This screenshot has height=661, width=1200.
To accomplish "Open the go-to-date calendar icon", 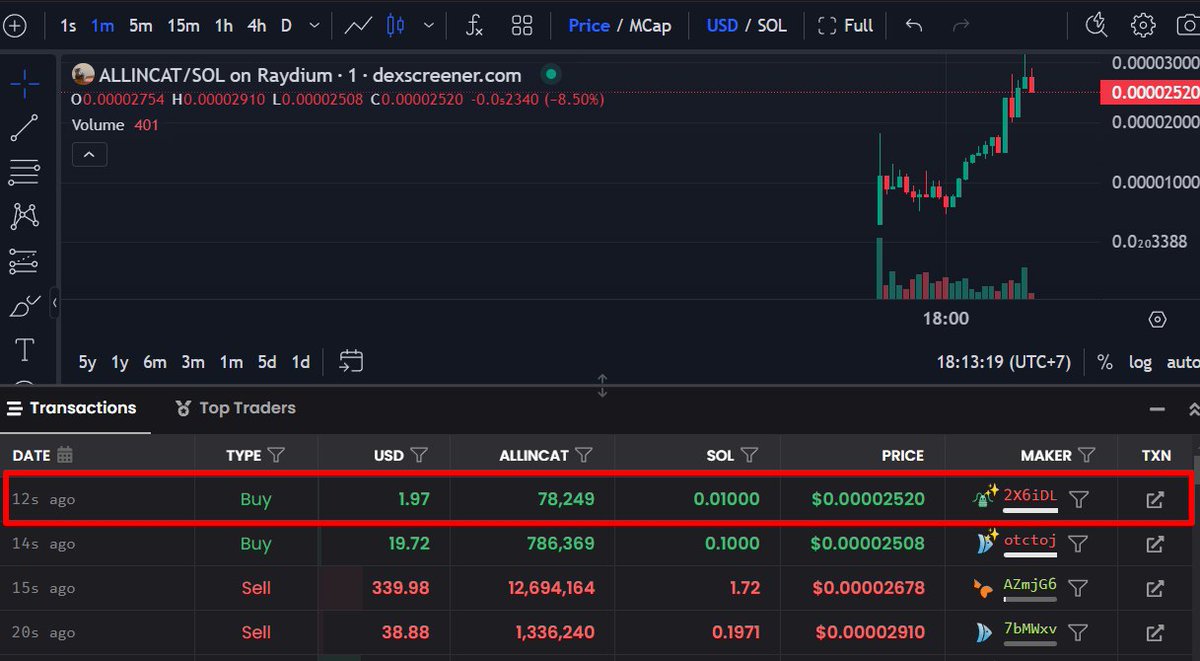I will tap(351, 362).
